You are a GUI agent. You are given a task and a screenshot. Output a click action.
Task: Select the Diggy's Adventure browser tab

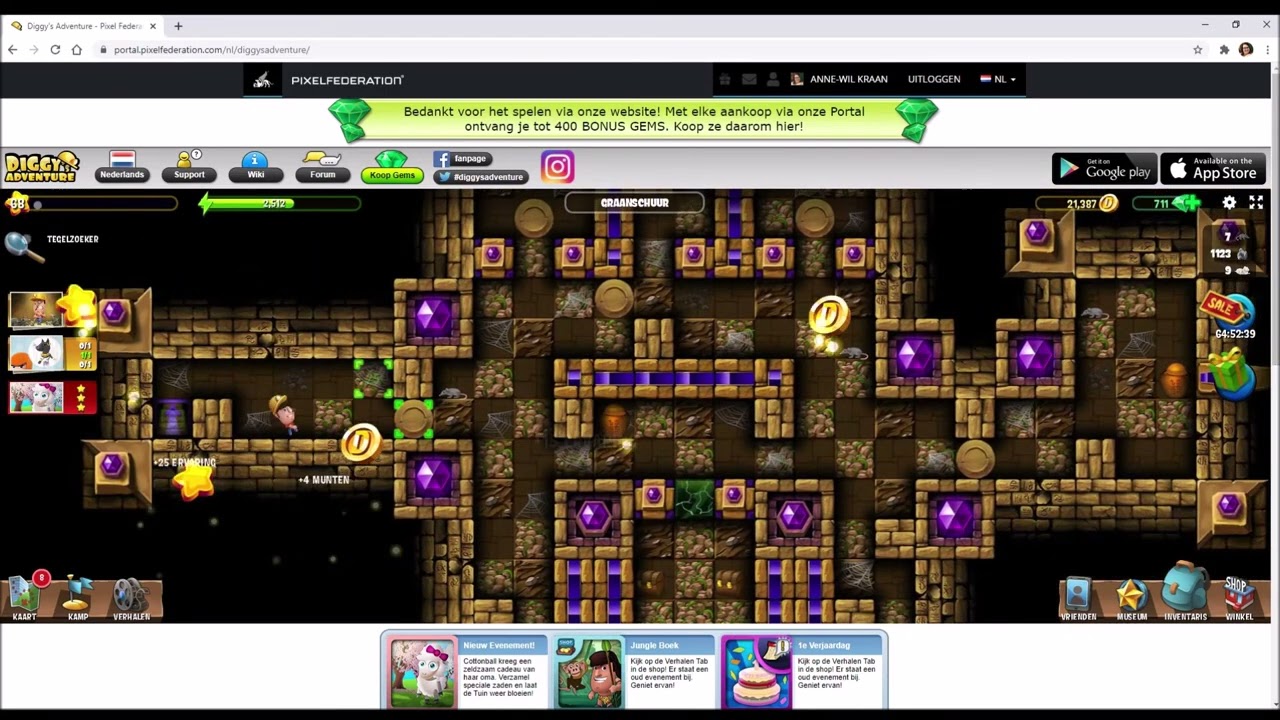84,26
